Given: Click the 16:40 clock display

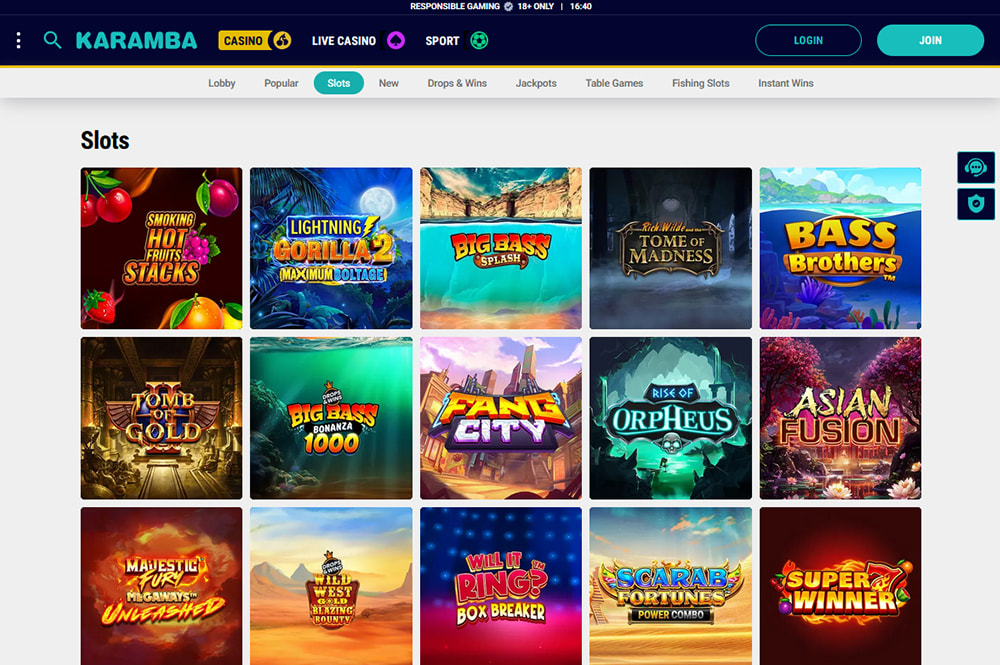Looking at the screenshot, I should point(581,6).
